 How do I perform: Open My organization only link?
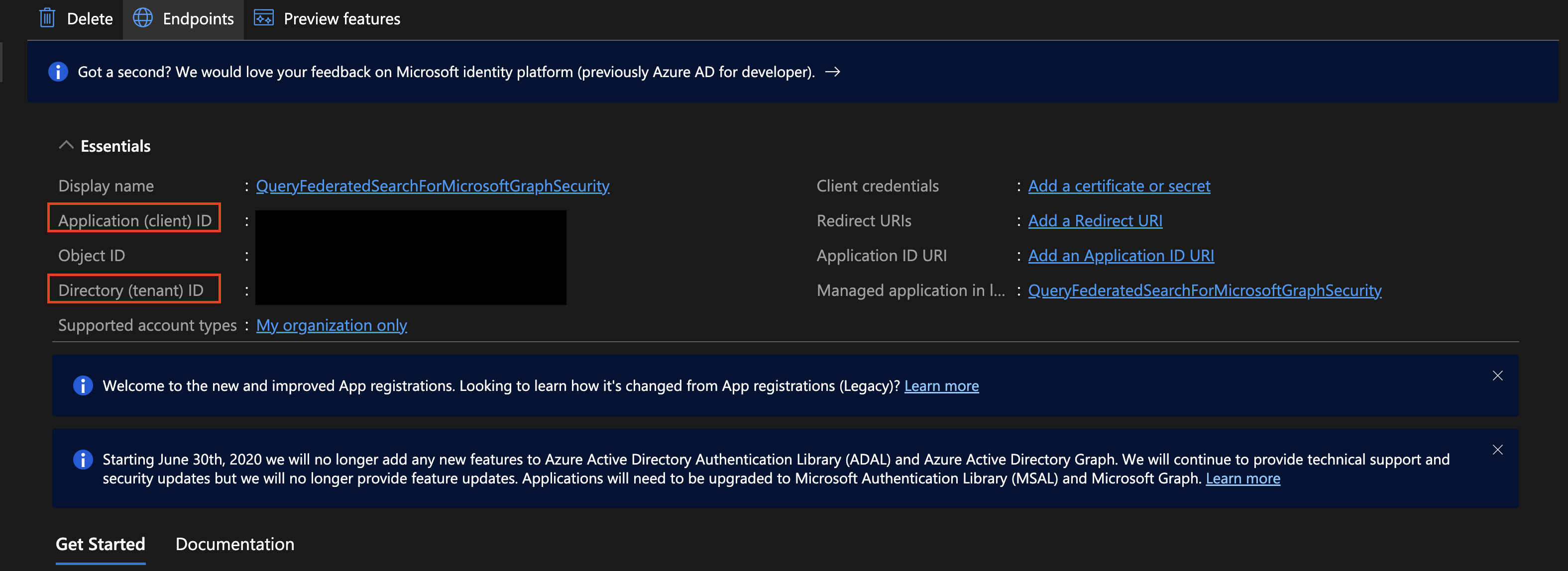coord(332,325)
